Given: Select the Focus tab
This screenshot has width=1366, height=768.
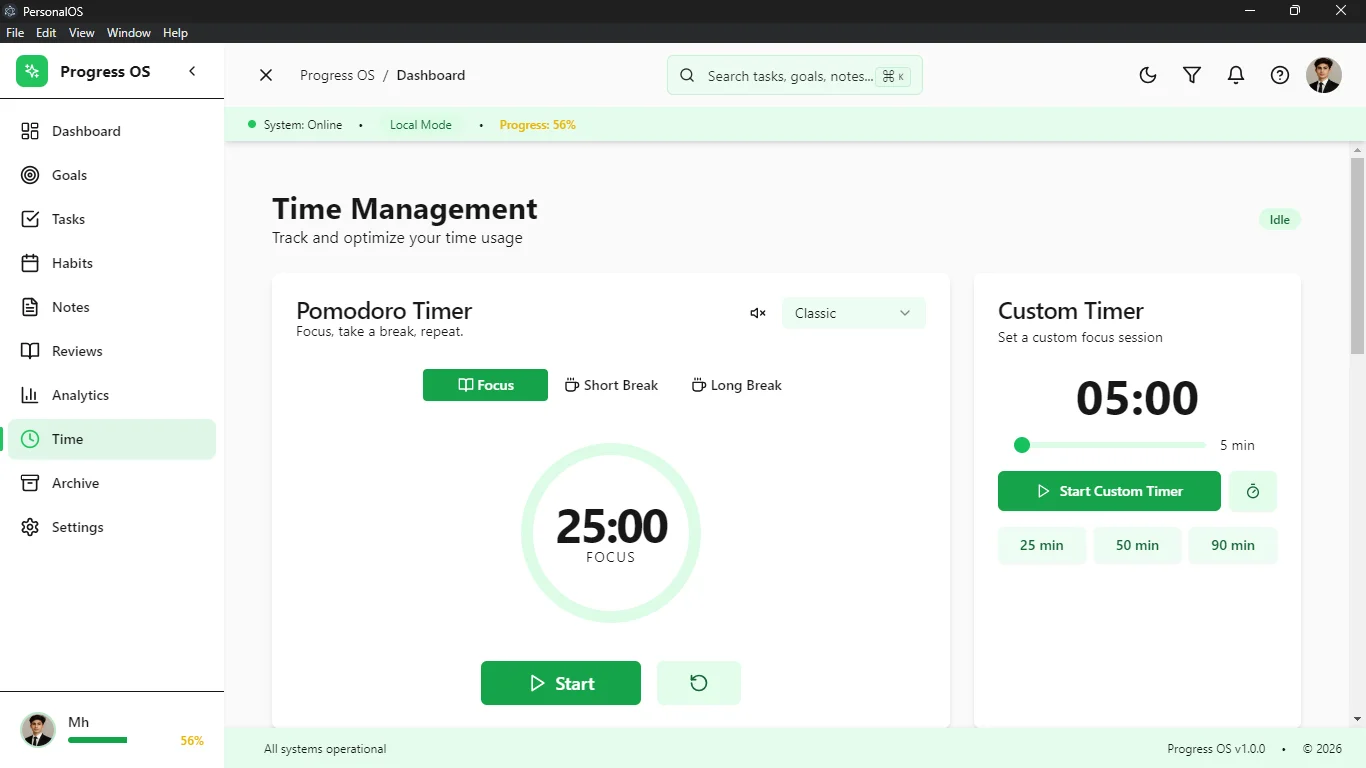Looking at the screenshot, I should [485, 385].
